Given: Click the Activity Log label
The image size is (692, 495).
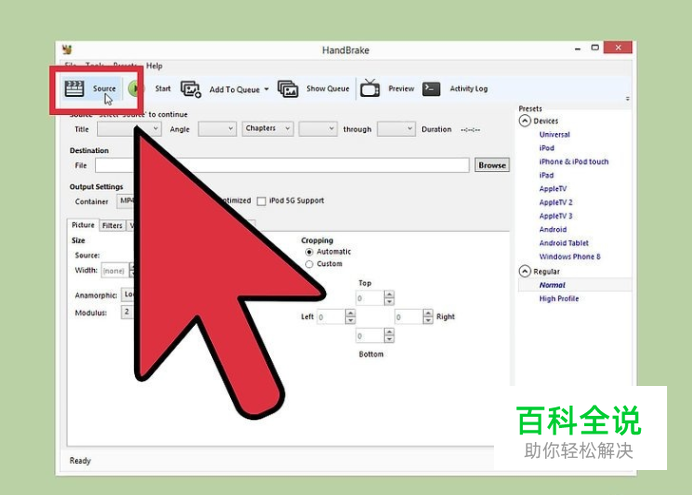Looking at the screenshot, I should 469,89.
